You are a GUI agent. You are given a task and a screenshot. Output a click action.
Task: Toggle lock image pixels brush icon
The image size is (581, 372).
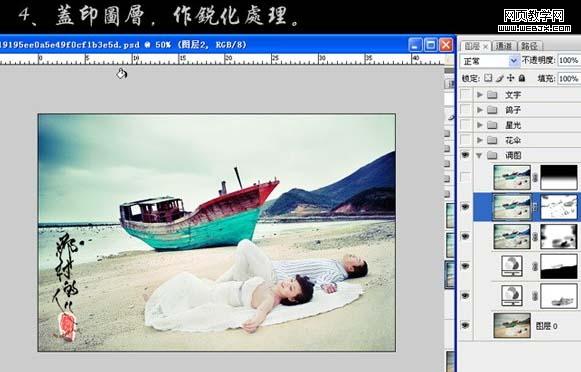[500, 78]
